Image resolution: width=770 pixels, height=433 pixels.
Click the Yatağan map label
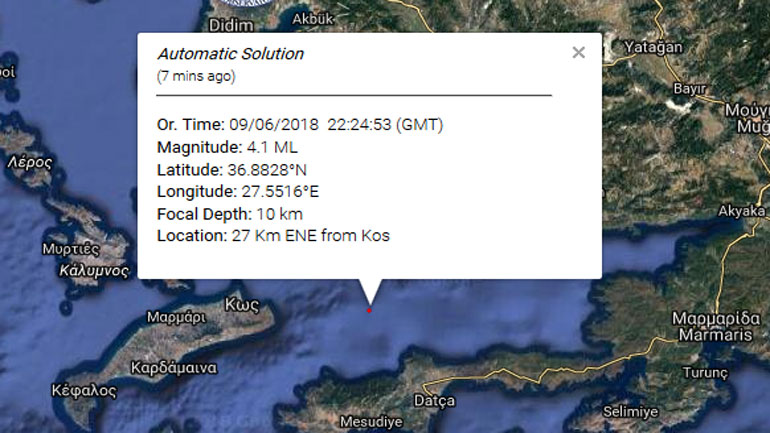653,47
